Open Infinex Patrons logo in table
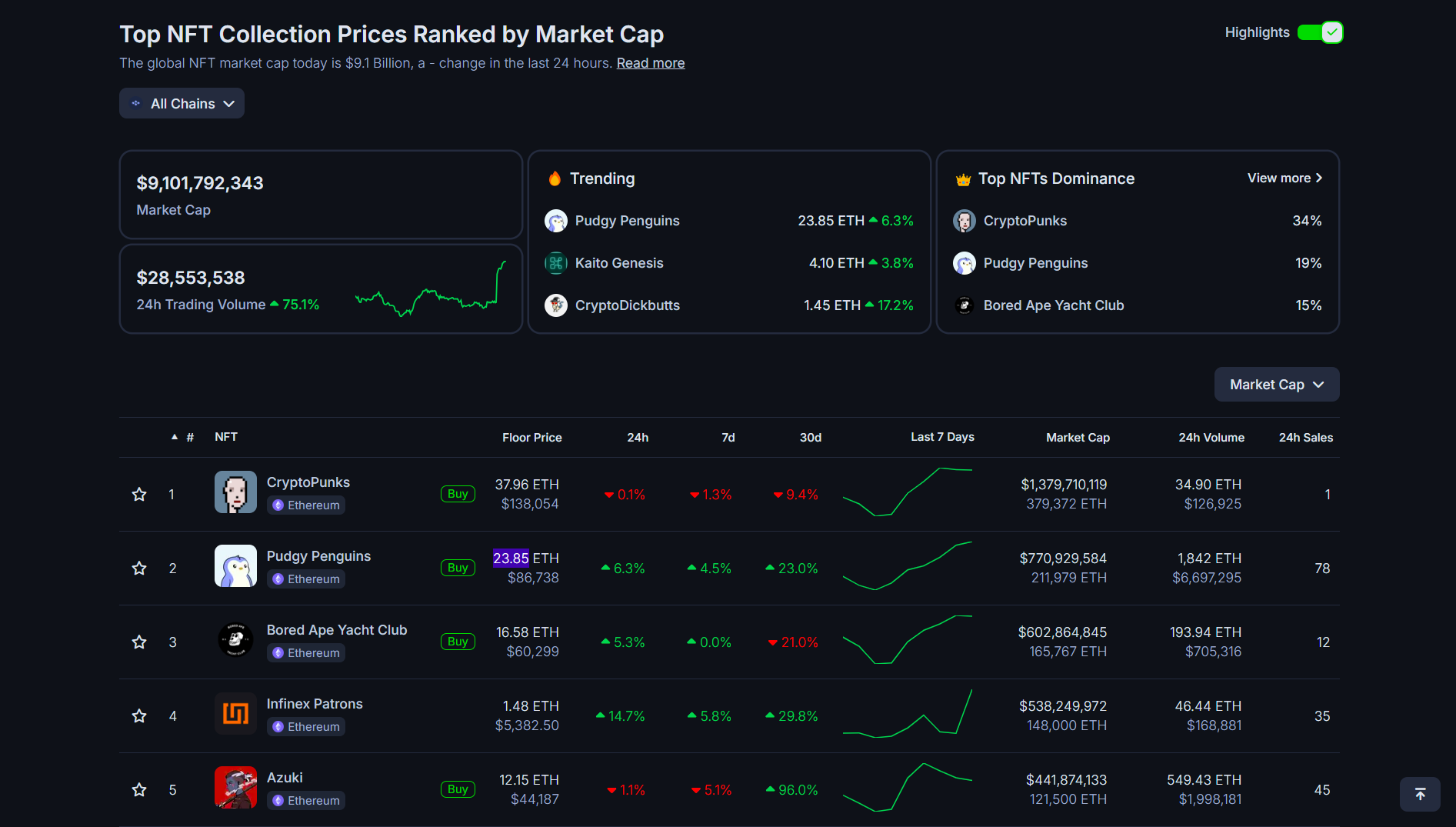The image size is (1456, 827). [x=235, y=714]
